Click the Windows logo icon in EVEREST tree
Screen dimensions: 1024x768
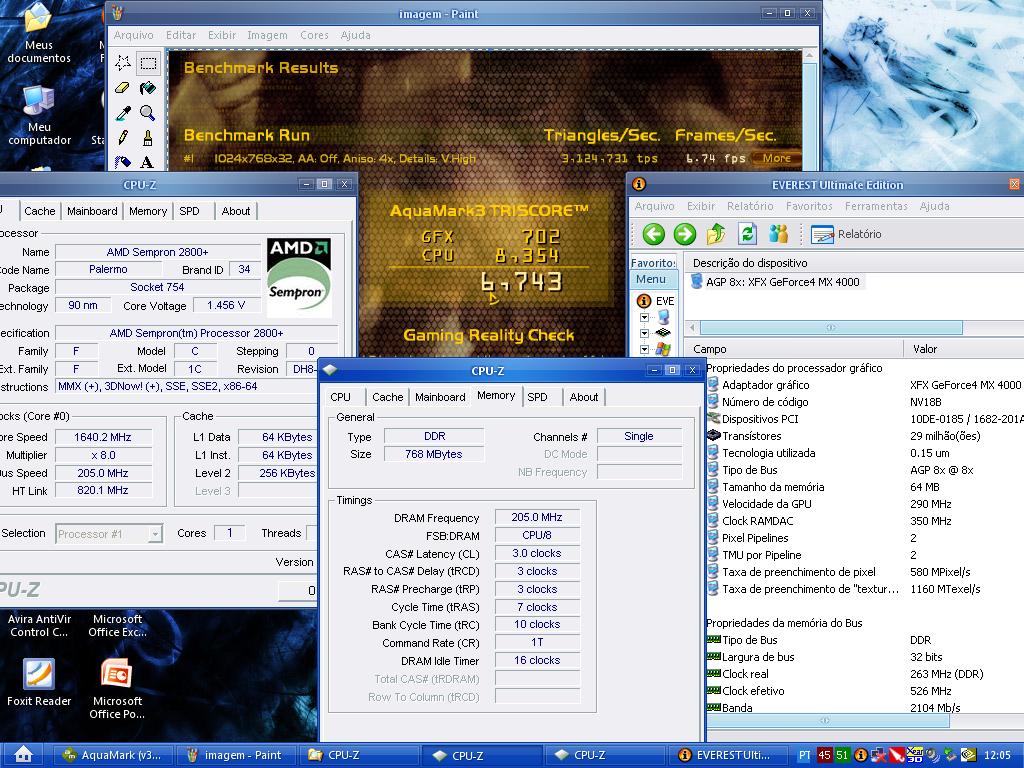point(664,349)
